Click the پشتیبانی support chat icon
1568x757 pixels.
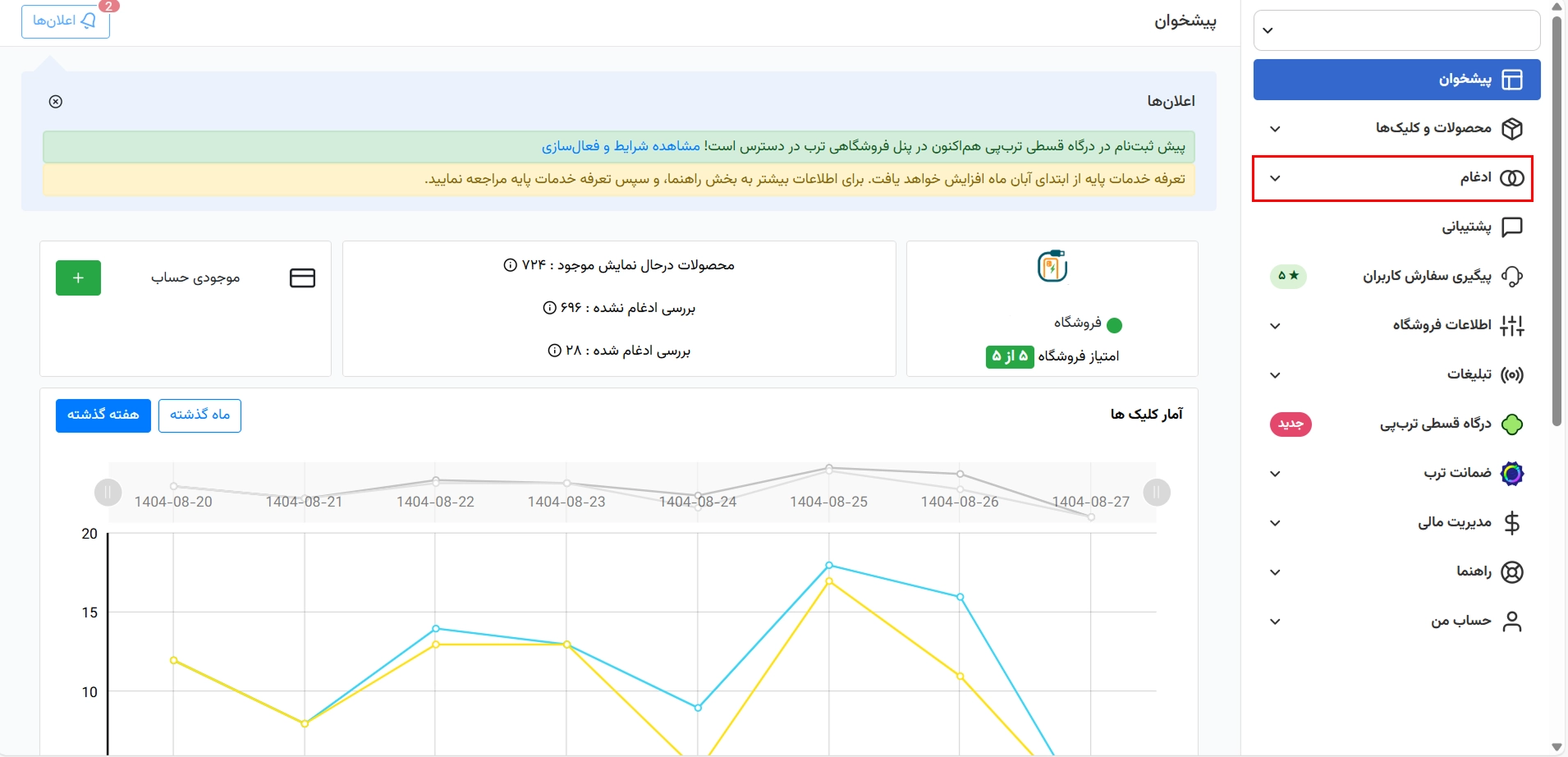point(1514,227)
